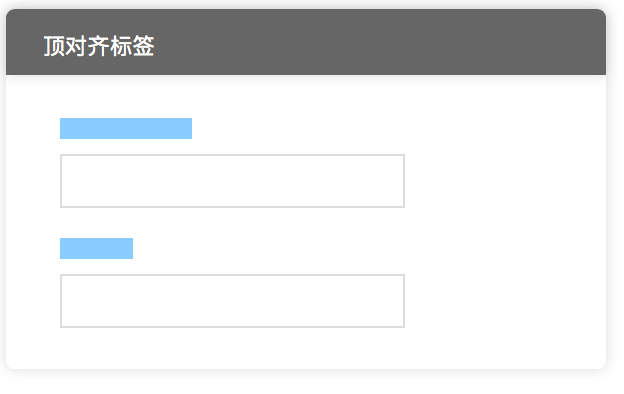Screen dimensions: 624x394
Task: Click the character 签 in the title
Action: 143,46
